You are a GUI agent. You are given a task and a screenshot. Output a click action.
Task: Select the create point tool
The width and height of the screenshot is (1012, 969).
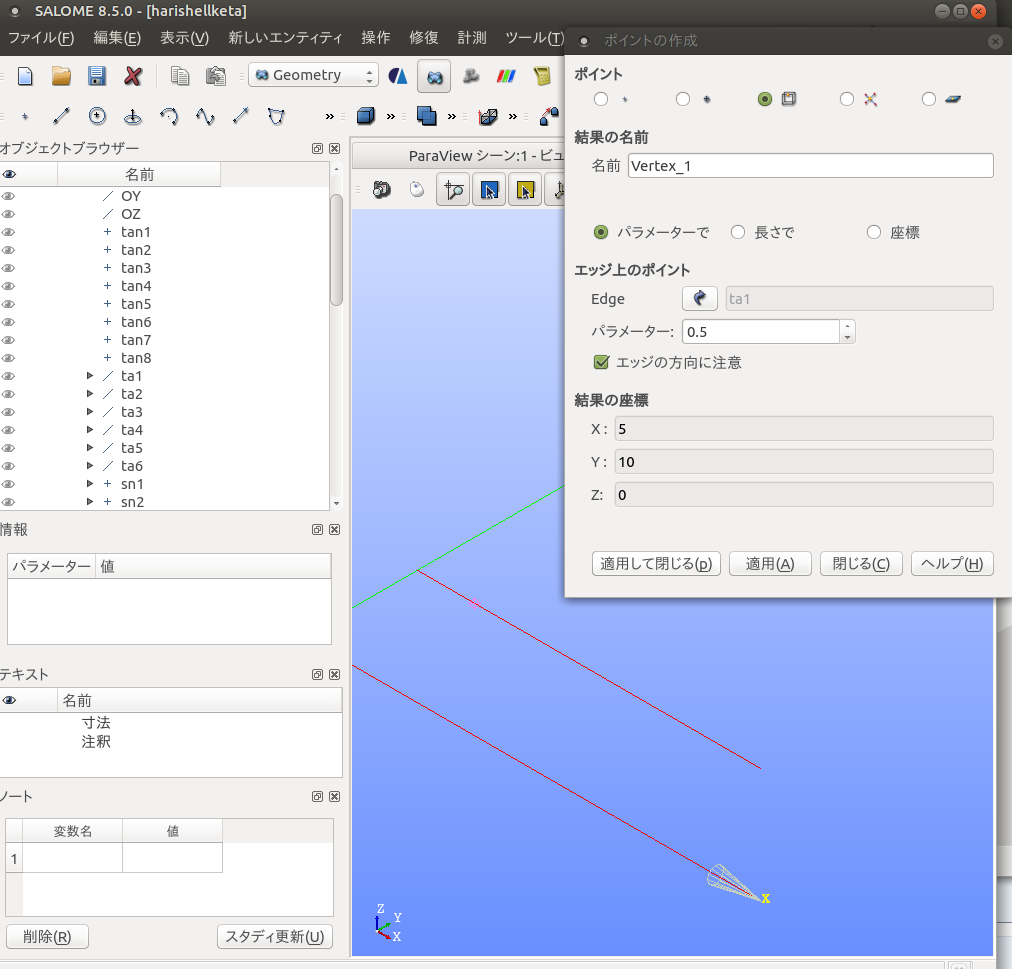[25, 117]
